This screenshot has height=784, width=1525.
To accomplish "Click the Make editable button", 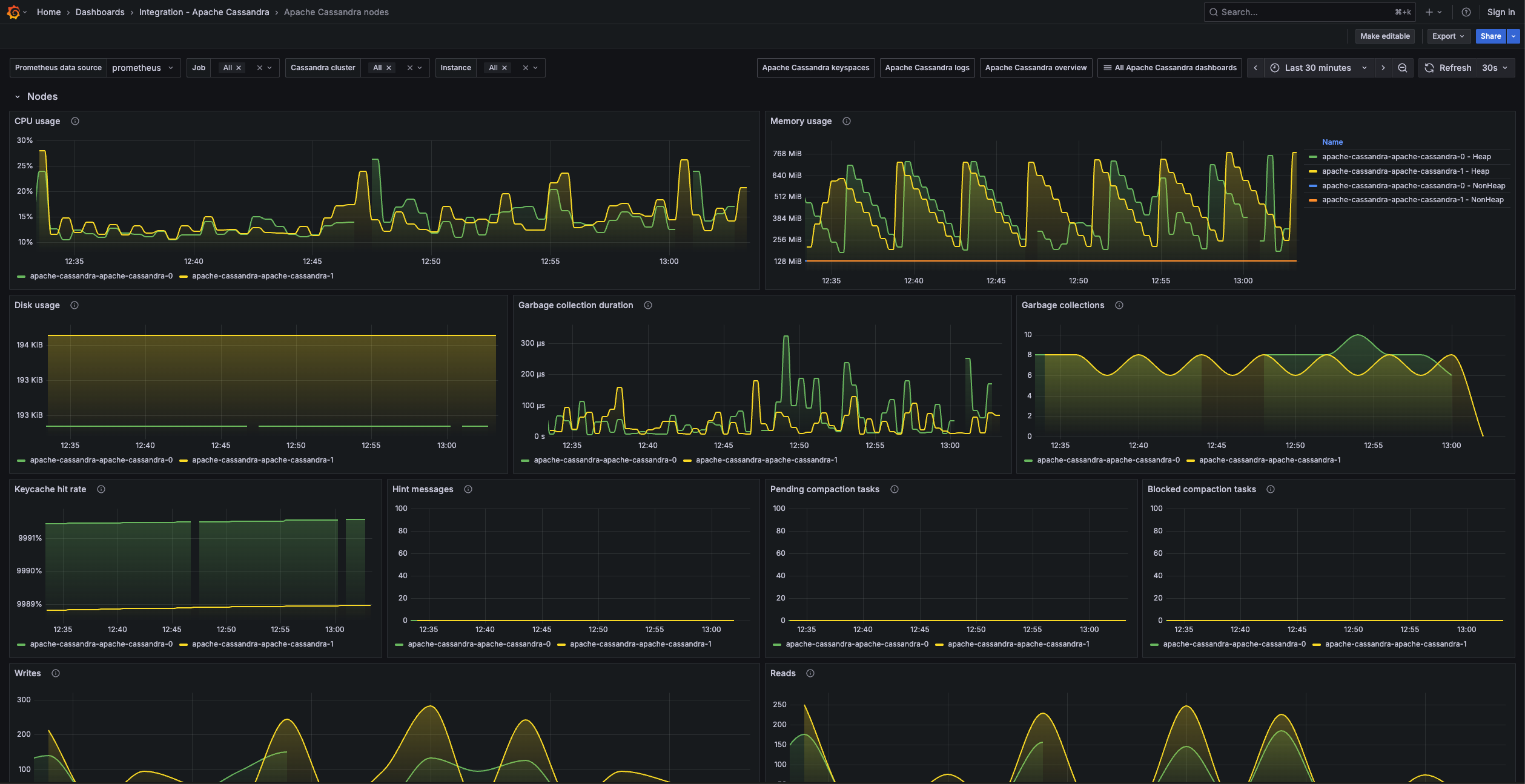I will coord(1384,36).
